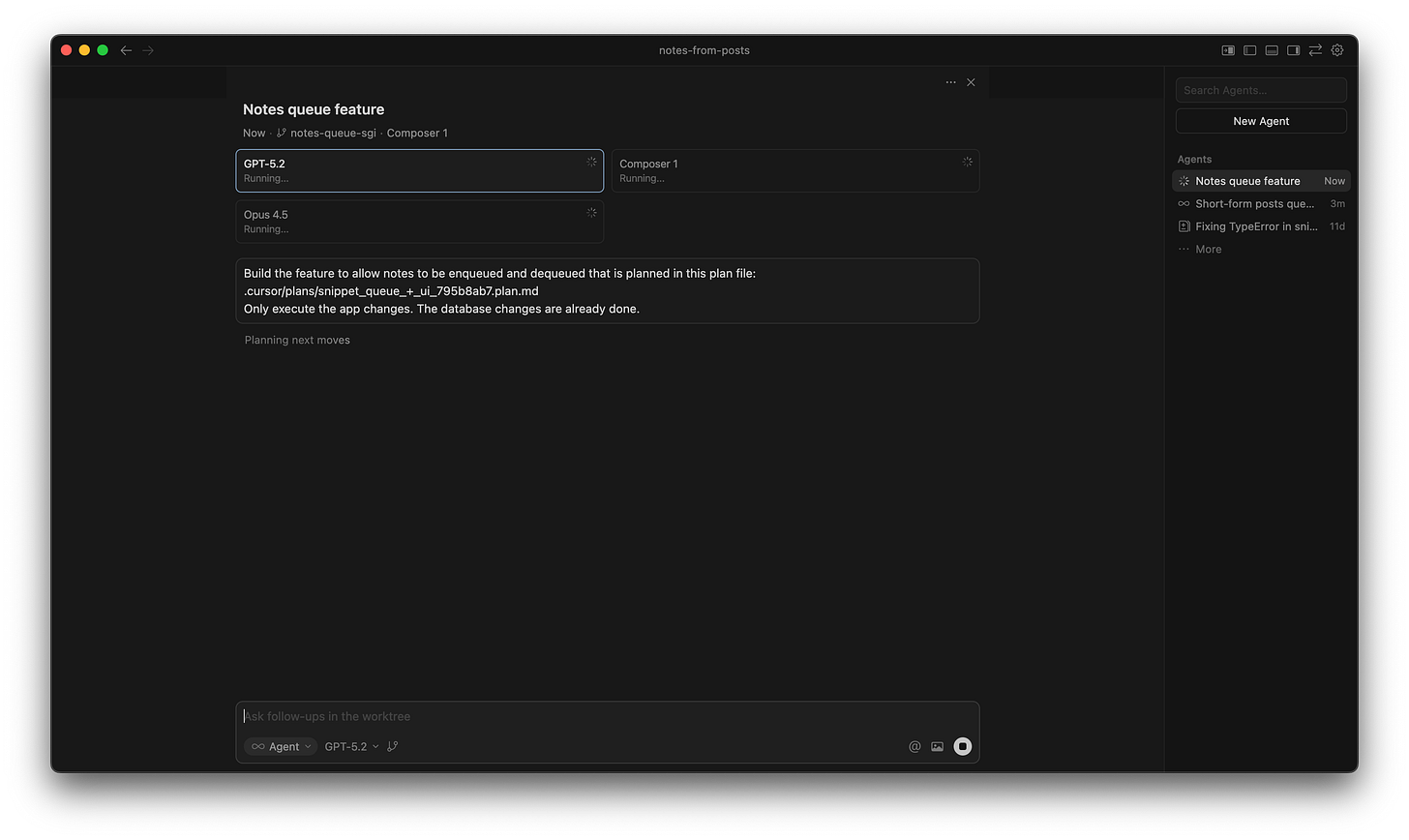Toggle the bottom panel icon
Viewport: 1409px width, 840px height.
[1272, 50]
